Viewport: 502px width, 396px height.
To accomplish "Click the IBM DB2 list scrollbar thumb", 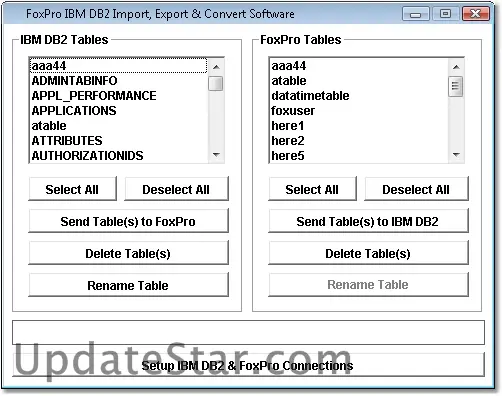I will 216,83.
